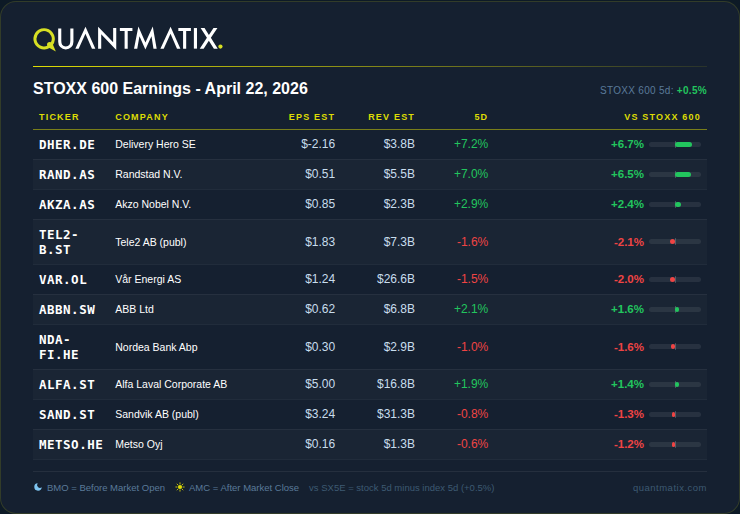The image size is (740, 514).
Task: Click company name Tele2 AB (publ)
Action: (x=151, y=242)
